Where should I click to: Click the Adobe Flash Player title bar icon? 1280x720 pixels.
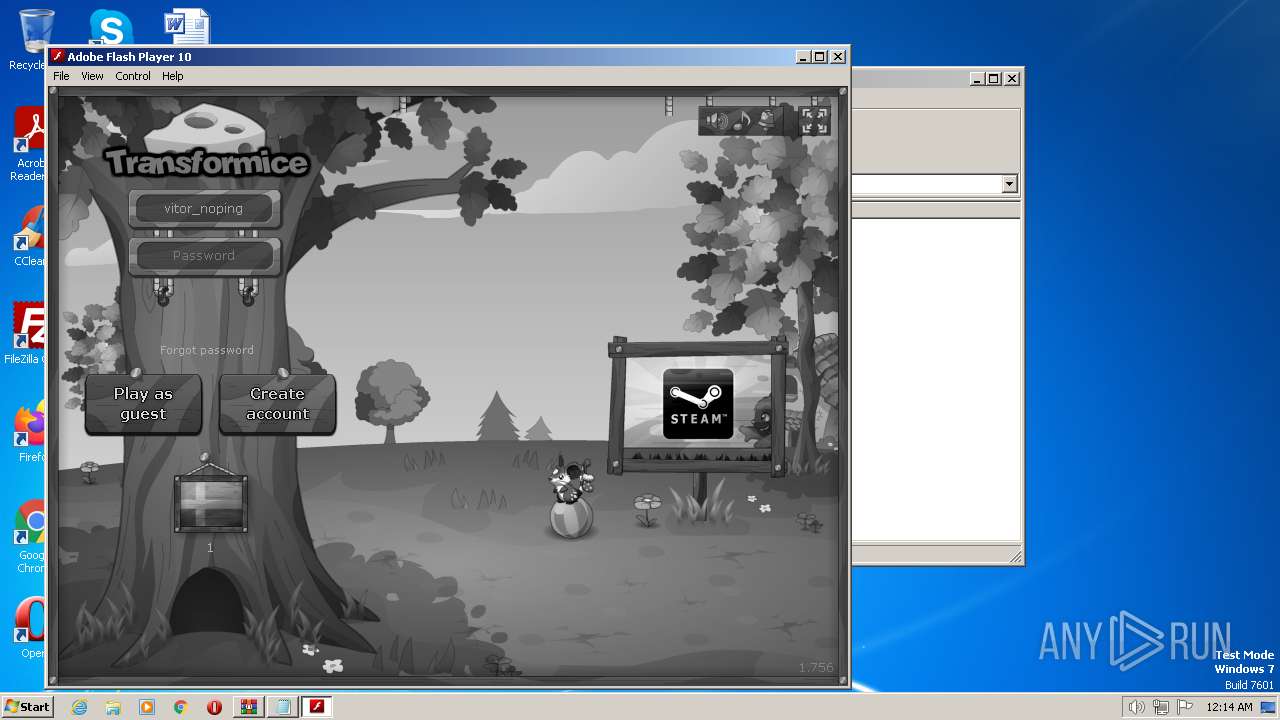pos(58,57)
